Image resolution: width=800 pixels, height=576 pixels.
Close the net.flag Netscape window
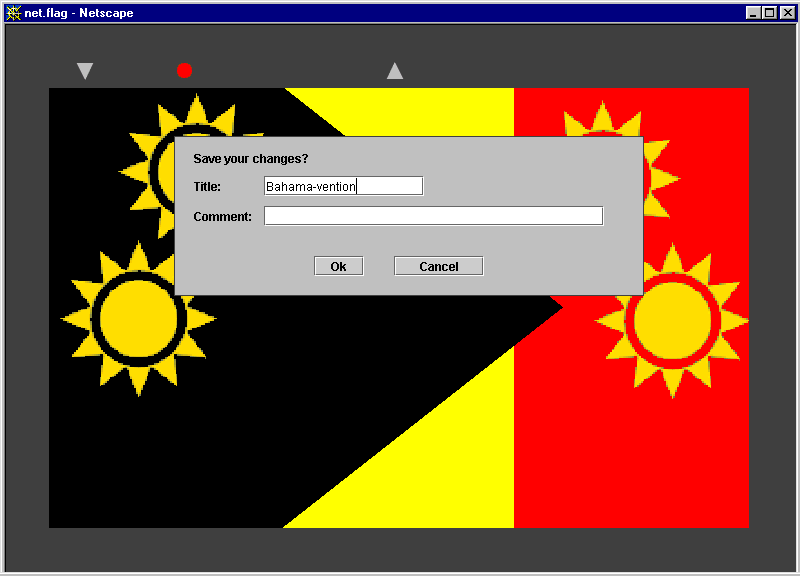point(787,13)
